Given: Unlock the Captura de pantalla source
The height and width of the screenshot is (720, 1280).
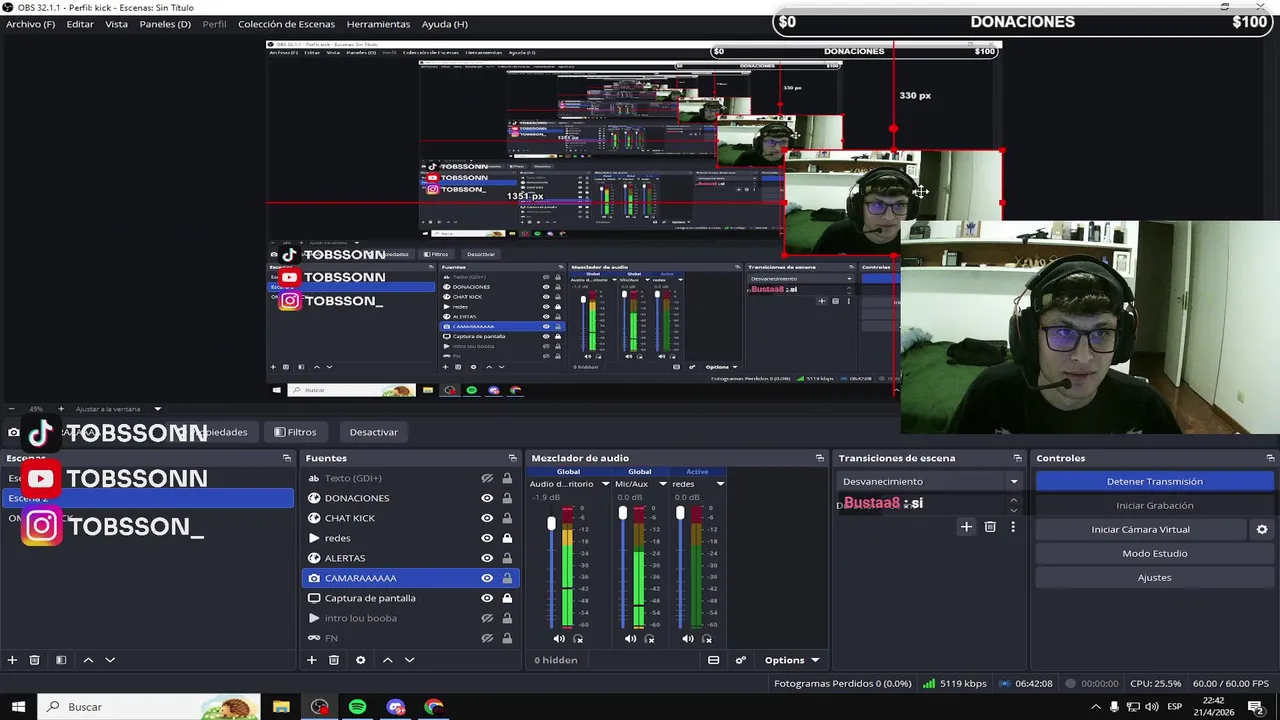Looking at the screenshot, I should pyautogui.click(x=507, y=598).
